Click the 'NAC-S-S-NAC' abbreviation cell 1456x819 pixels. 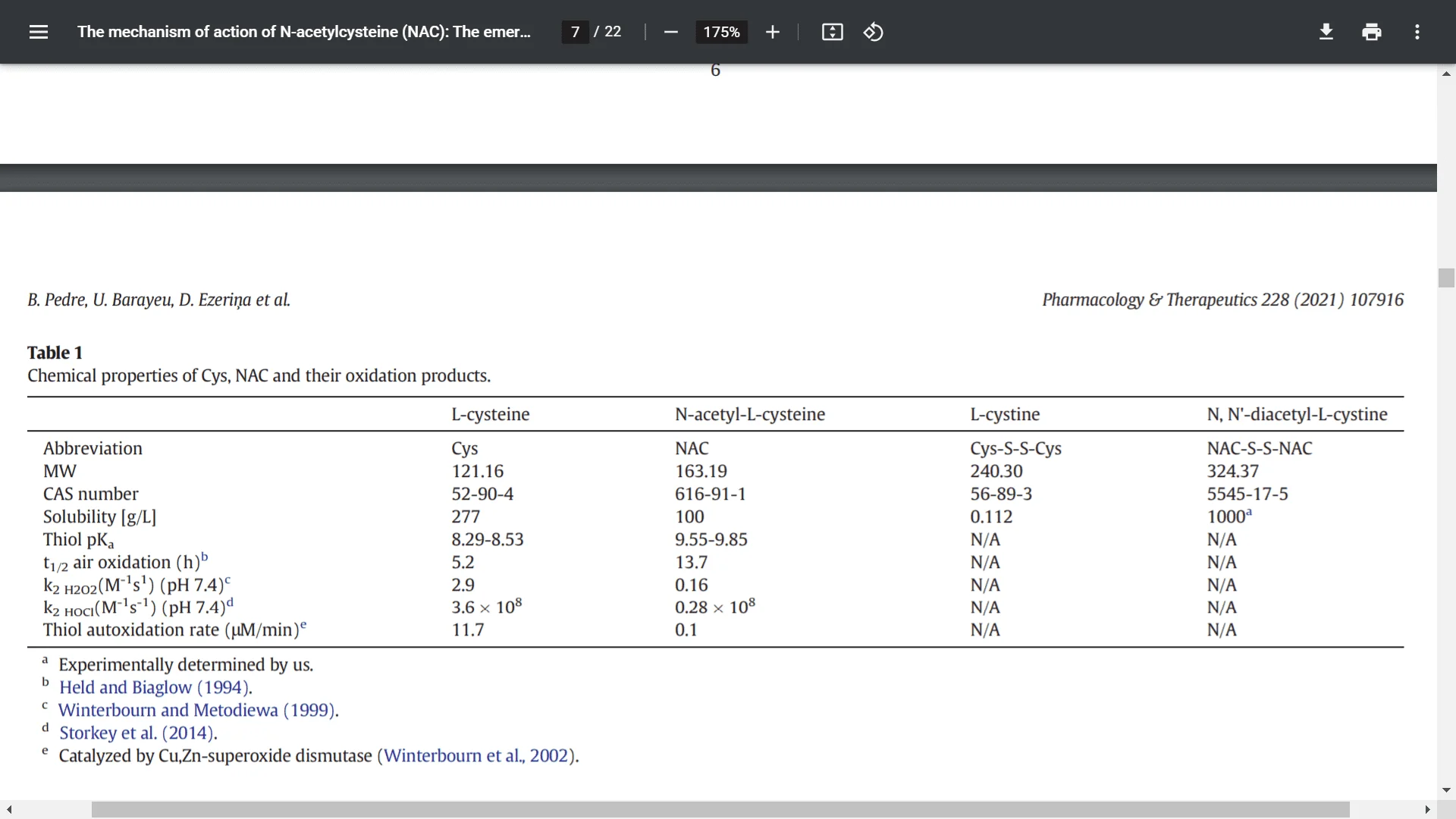1259,448
